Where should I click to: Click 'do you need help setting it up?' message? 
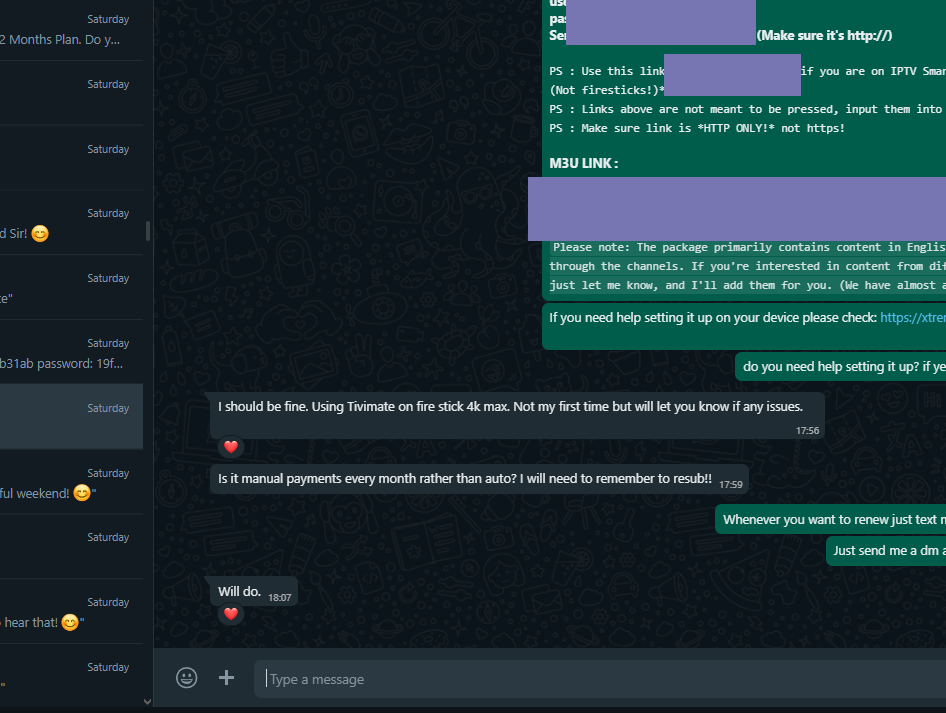[x=840, y=367]
